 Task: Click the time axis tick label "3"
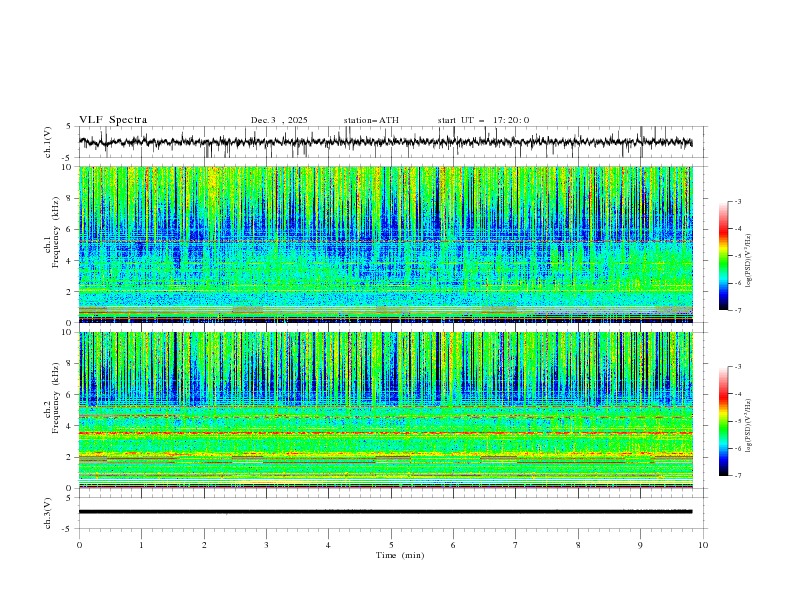click(266, 545)
